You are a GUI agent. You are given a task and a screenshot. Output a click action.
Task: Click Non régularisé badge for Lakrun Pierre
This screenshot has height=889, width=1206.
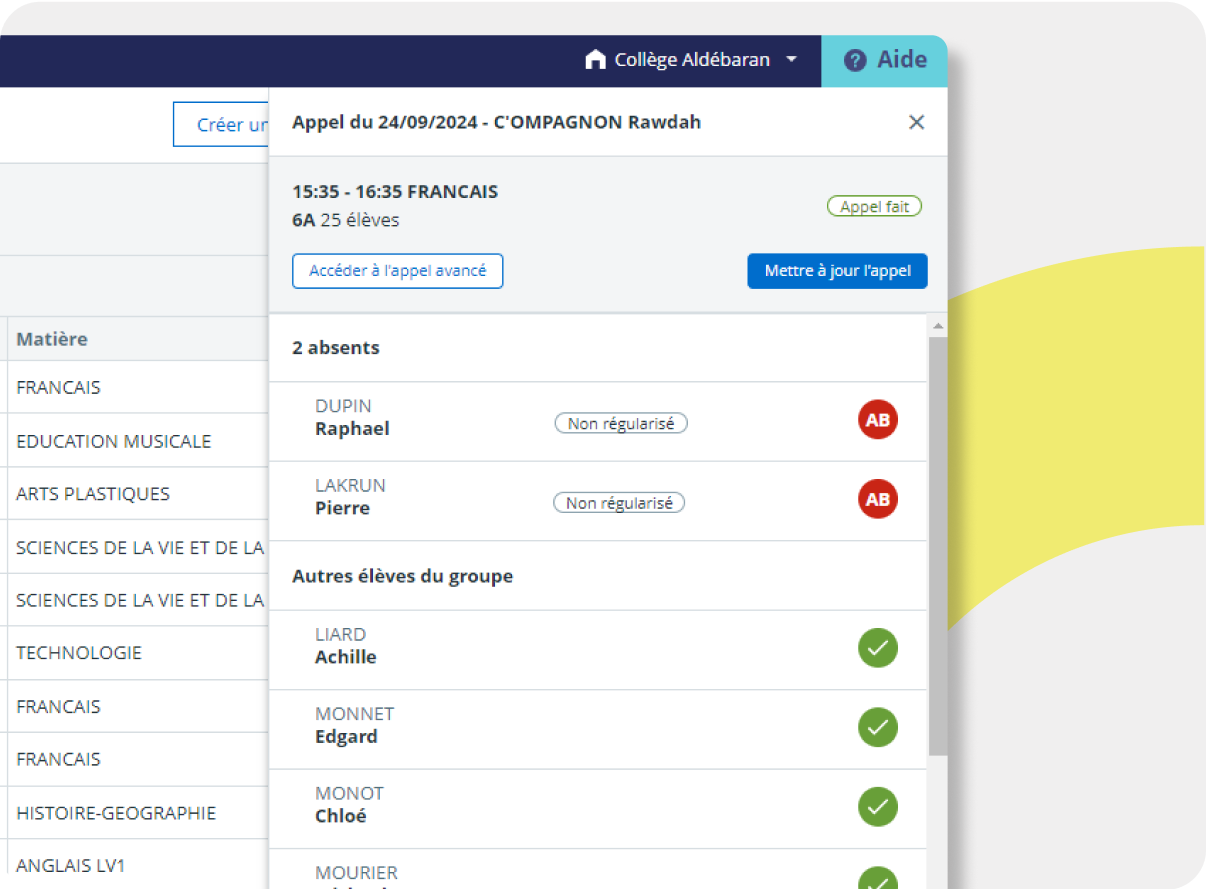click(619, 503)
